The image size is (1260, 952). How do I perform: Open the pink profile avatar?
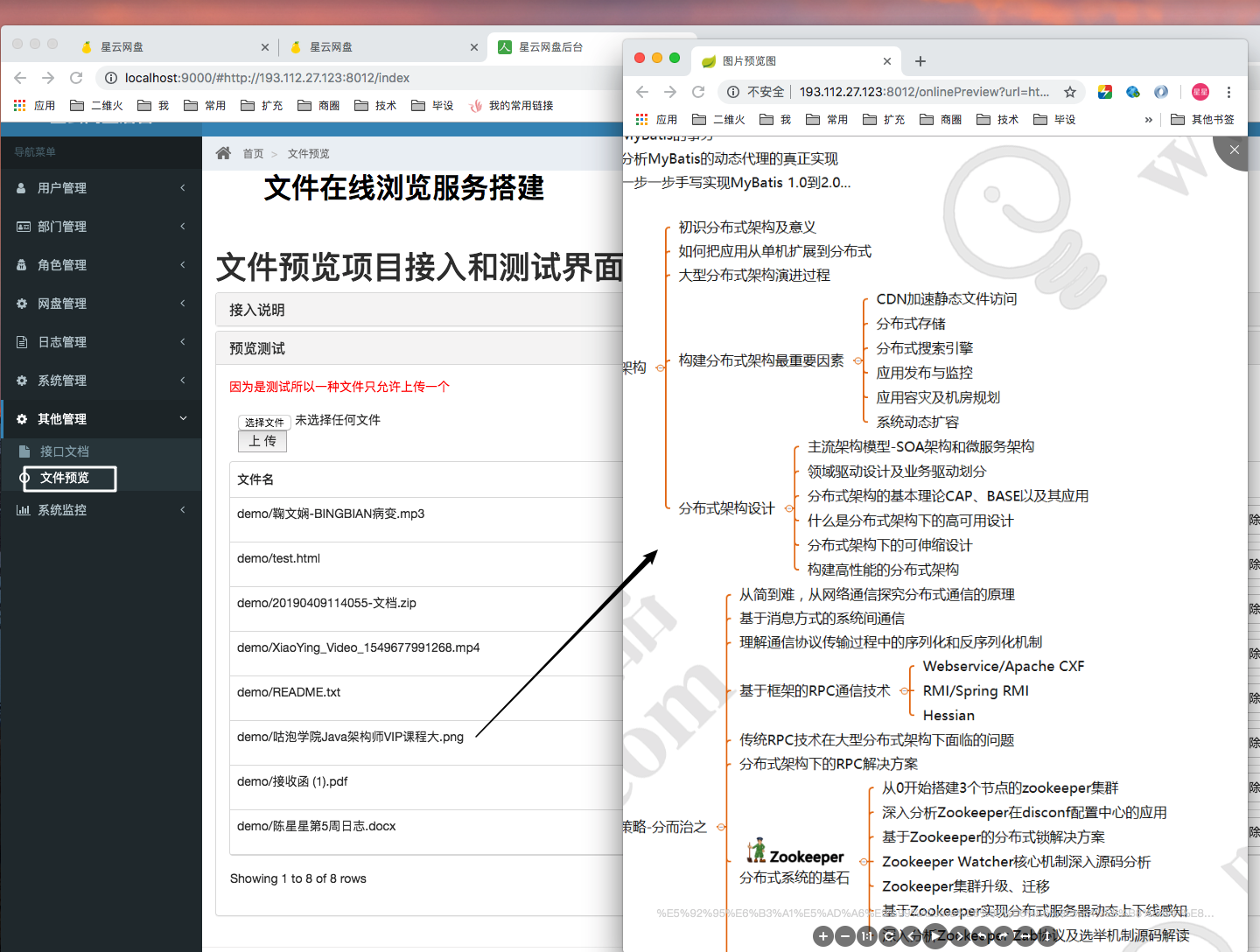1200,92
